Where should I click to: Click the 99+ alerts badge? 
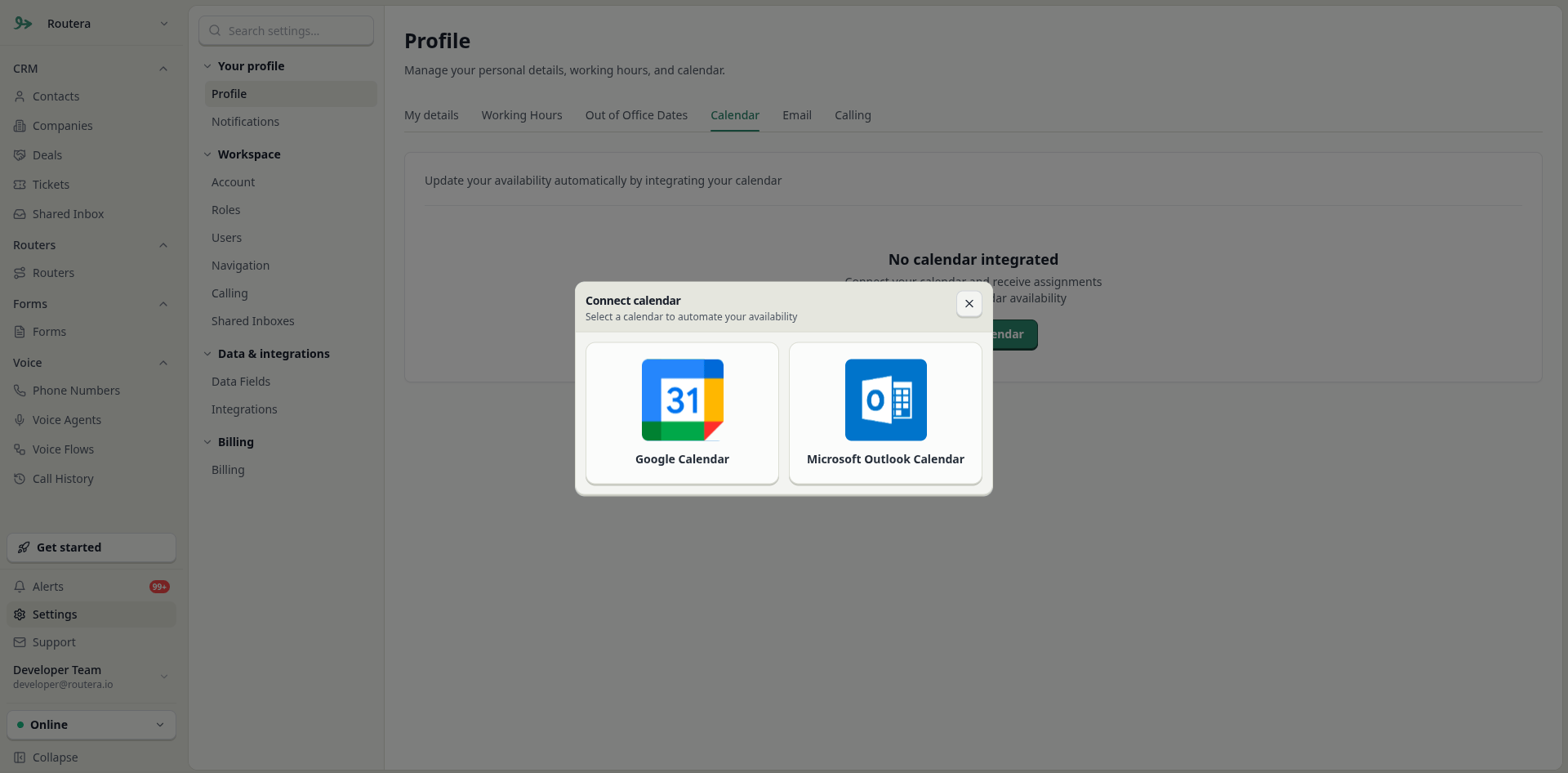(159, 587)
